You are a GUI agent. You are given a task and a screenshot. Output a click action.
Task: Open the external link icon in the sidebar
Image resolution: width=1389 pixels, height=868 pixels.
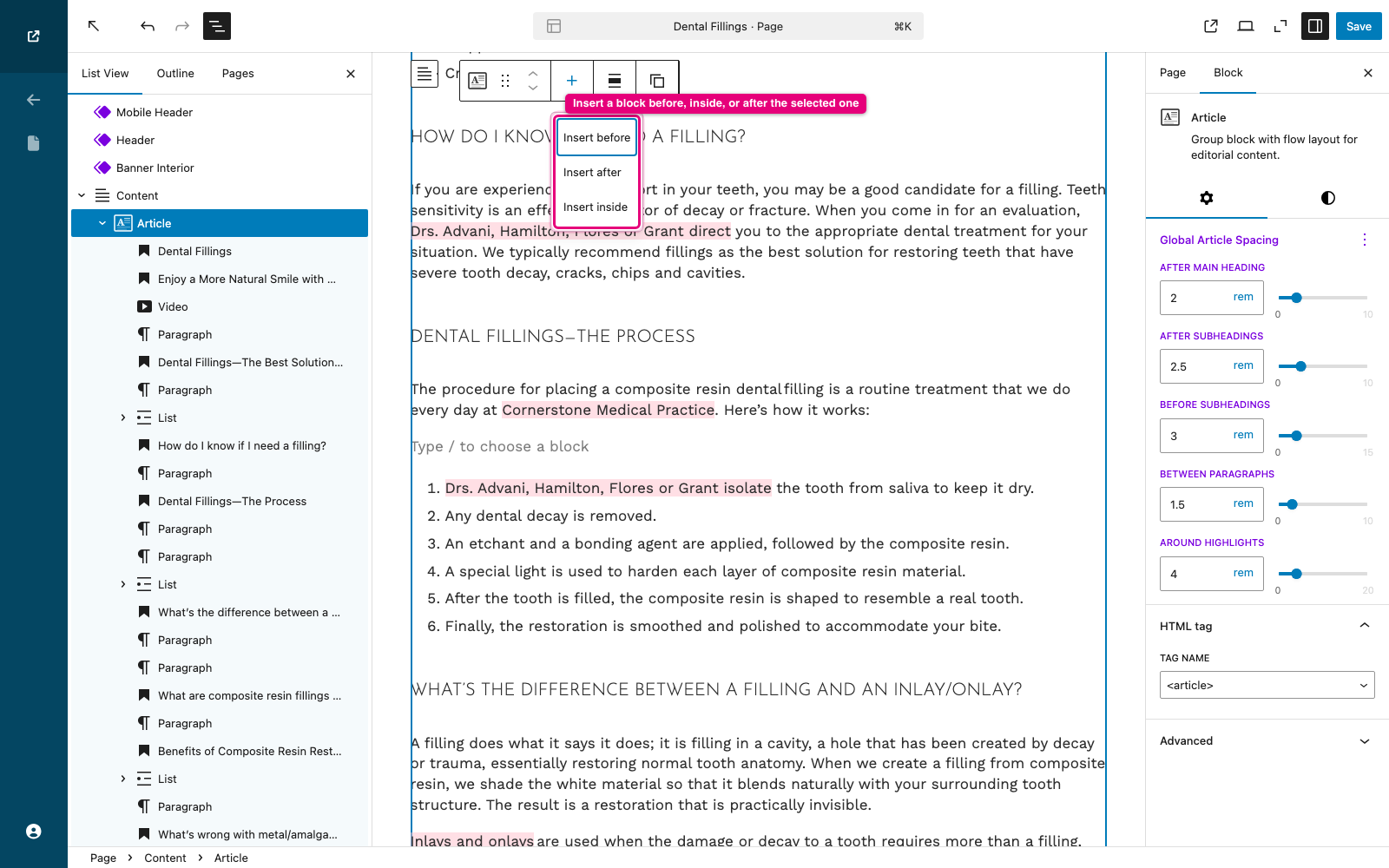tap(33, 36)
